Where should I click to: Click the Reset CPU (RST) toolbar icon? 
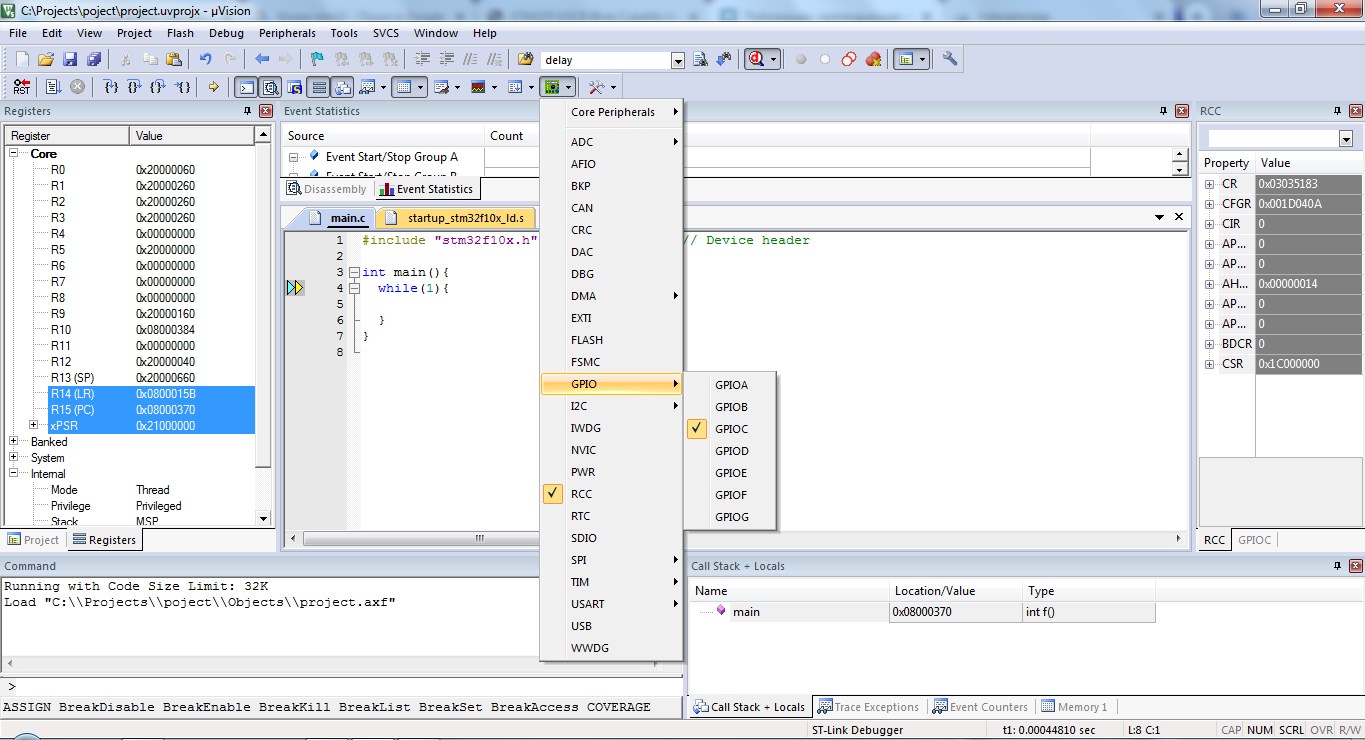(21, 87)
